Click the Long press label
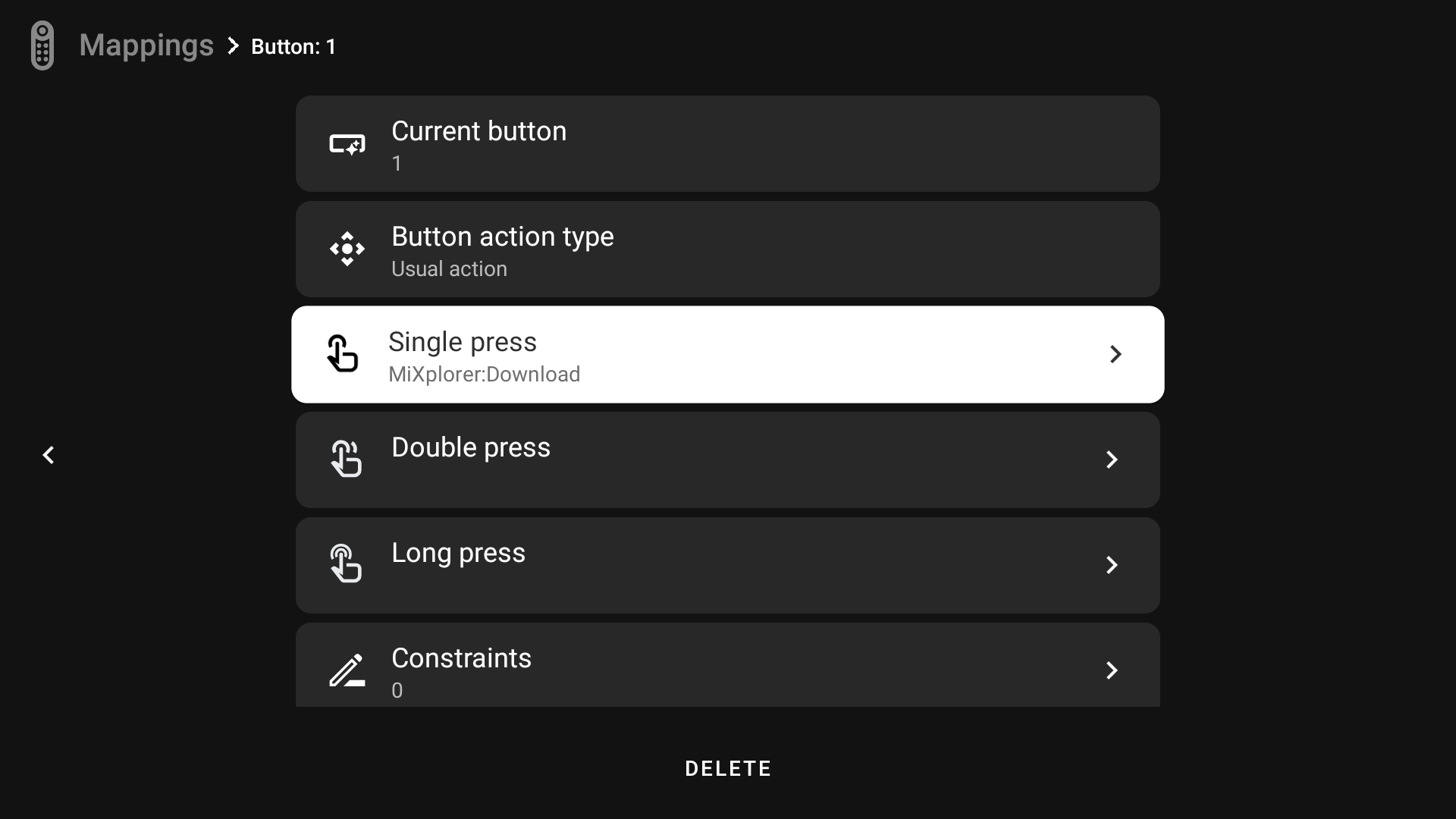 458,553
